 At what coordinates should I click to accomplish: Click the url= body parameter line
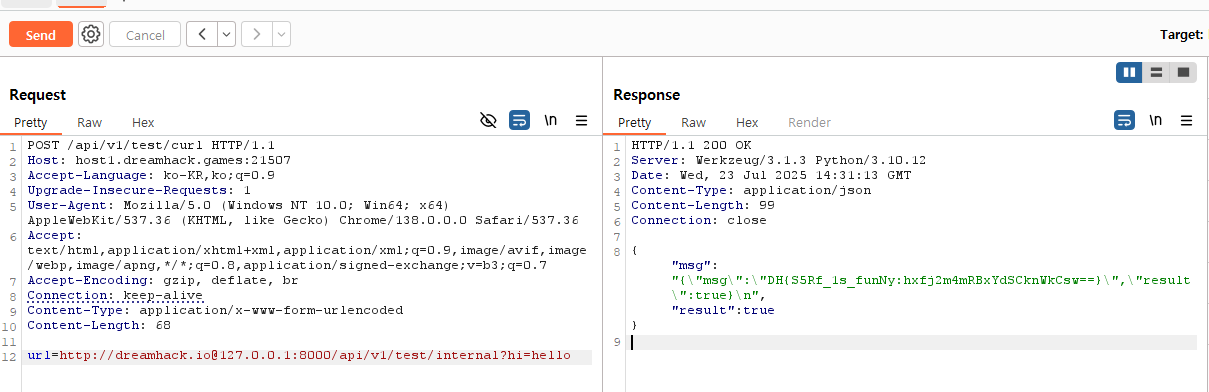(x=299, y=355)
